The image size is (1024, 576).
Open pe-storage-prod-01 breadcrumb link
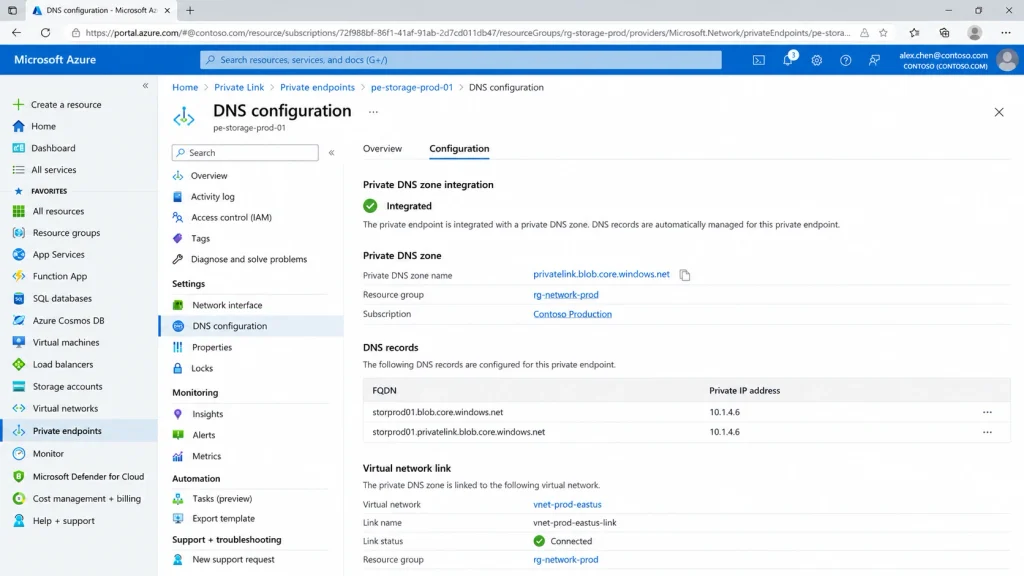tap(411, 87)
